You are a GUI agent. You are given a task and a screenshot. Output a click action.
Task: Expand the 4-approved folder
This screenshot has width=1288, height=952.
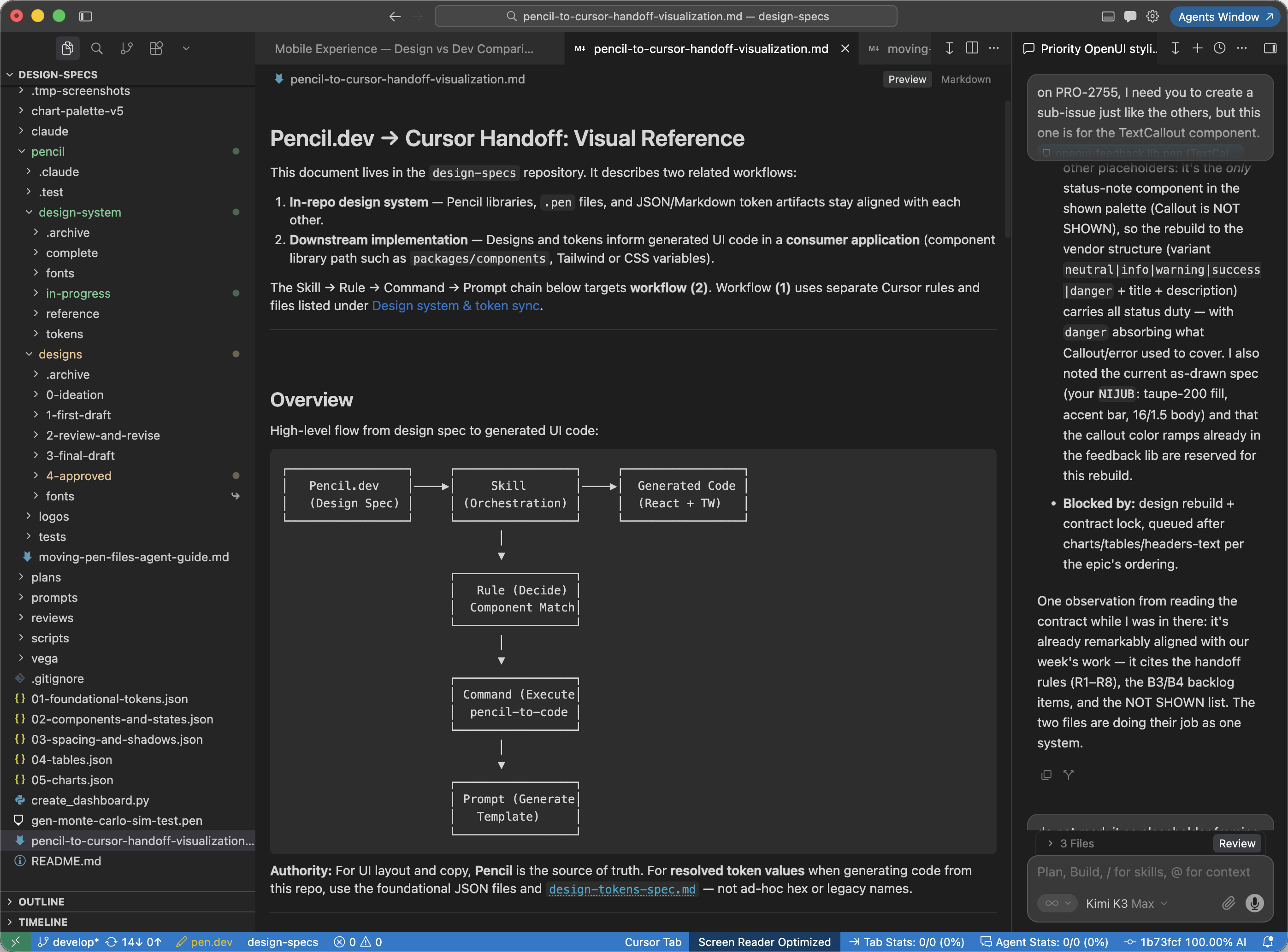tap(128, 476)
